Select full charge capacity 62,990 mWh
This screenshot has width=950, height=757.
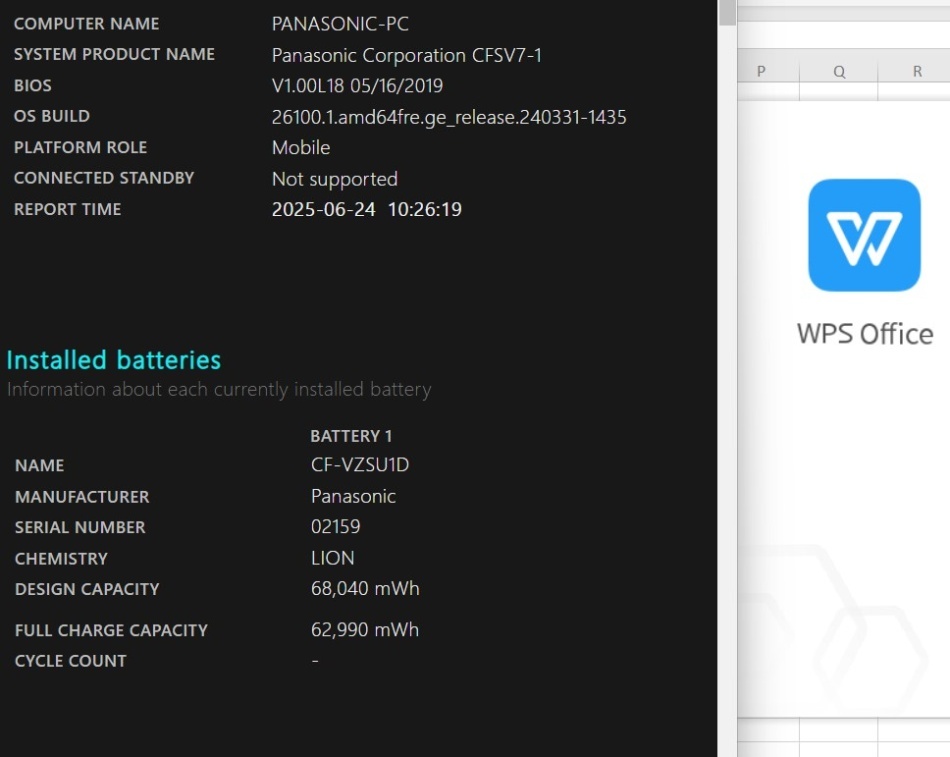click(365, 630)
